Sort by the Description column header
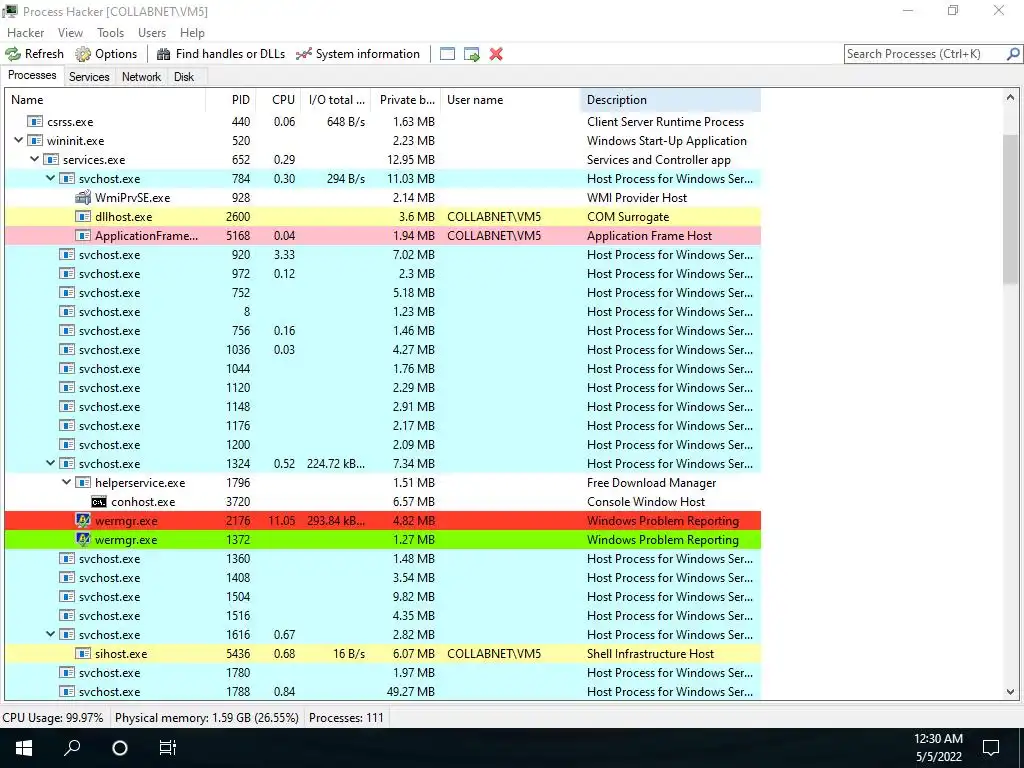The image size is (1024, 768). 670,100
